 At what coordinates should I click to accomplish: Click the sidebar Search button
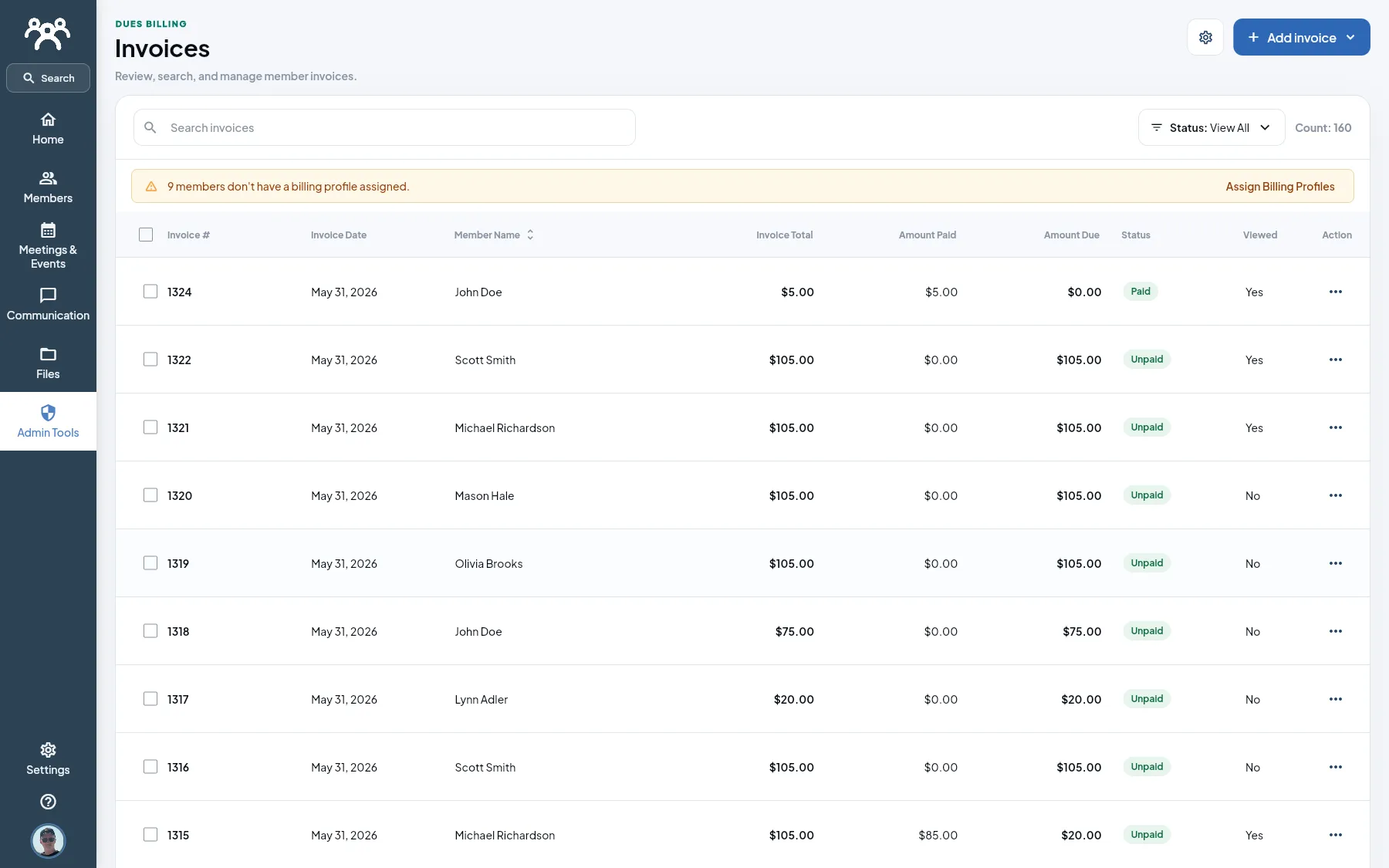tap(48, 78)
